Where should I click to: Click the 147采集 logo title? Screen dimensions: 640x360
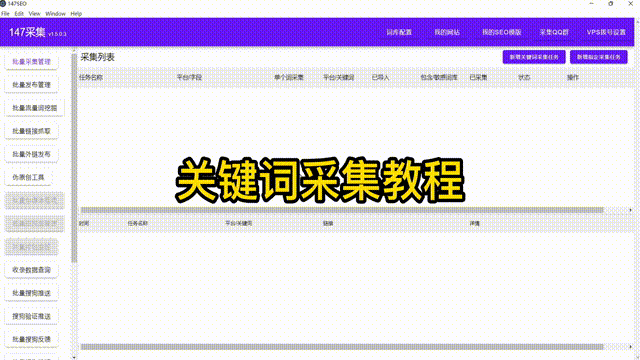[27, 32]
